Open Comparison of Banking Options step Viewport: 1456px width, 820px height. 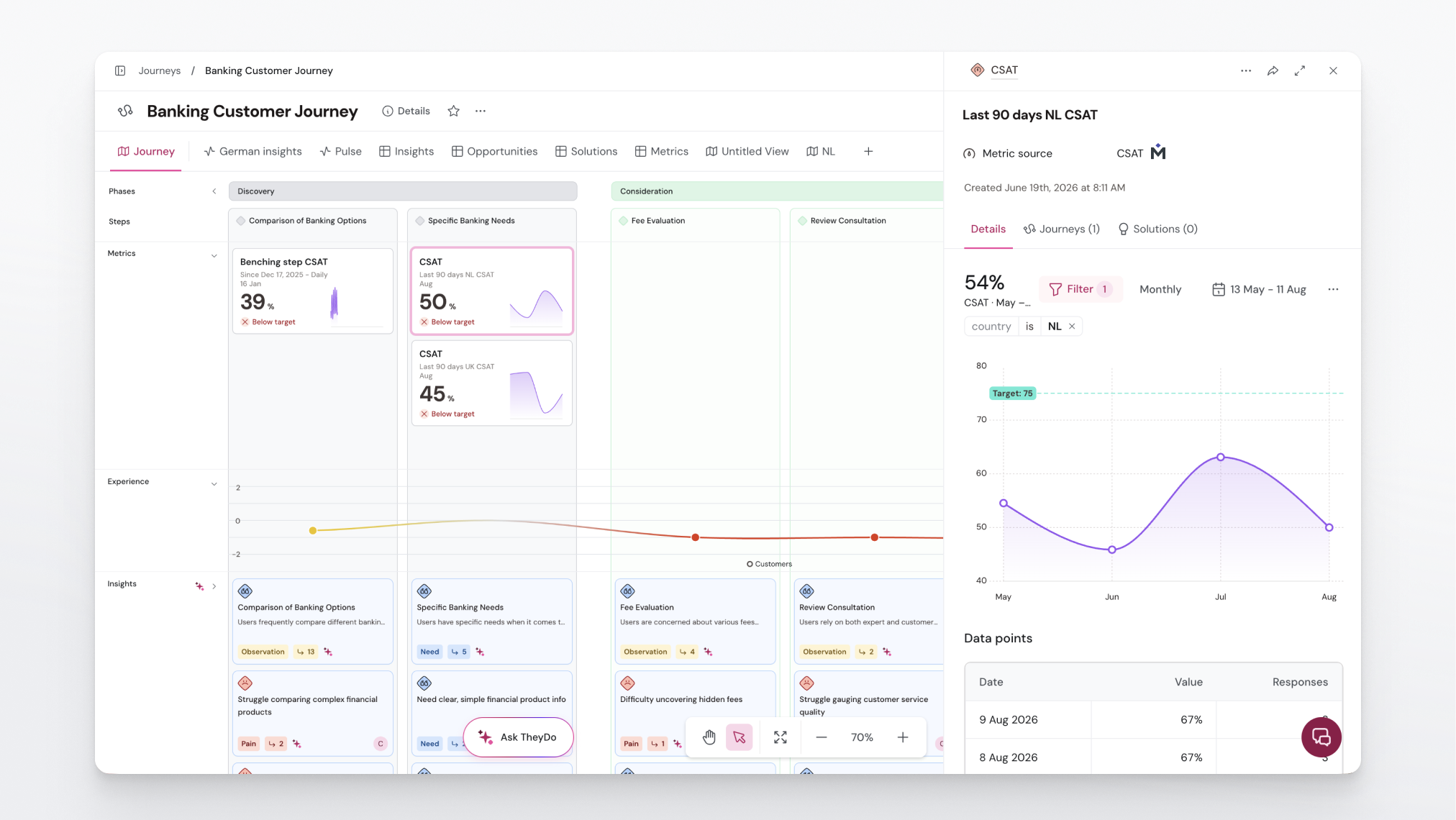[x=307, y=221]
